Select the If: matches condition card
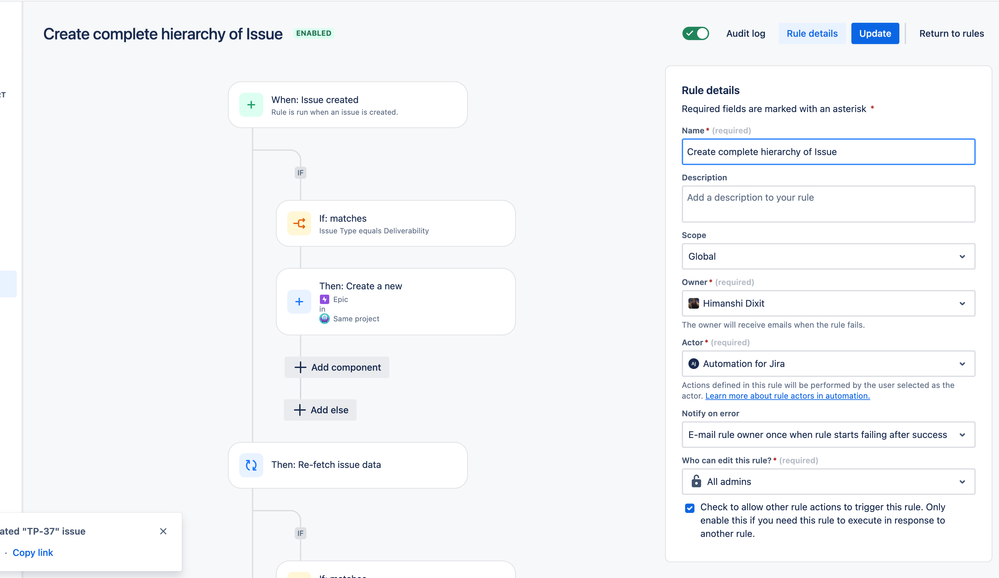999x578 pixels. coord(396,224)
